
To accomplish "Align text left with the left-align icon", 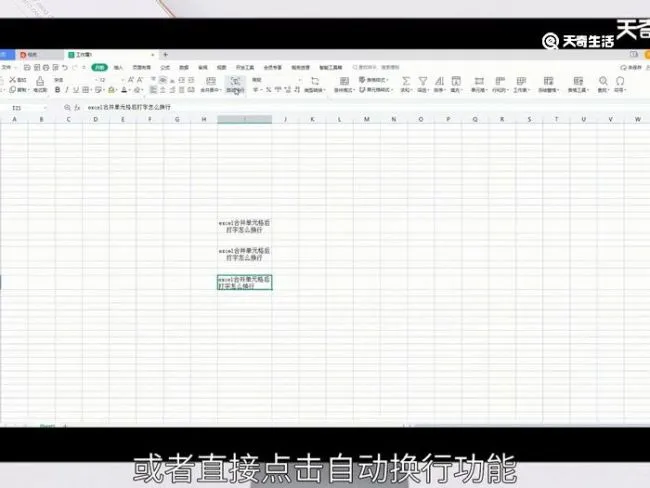I will pos(153,90).
